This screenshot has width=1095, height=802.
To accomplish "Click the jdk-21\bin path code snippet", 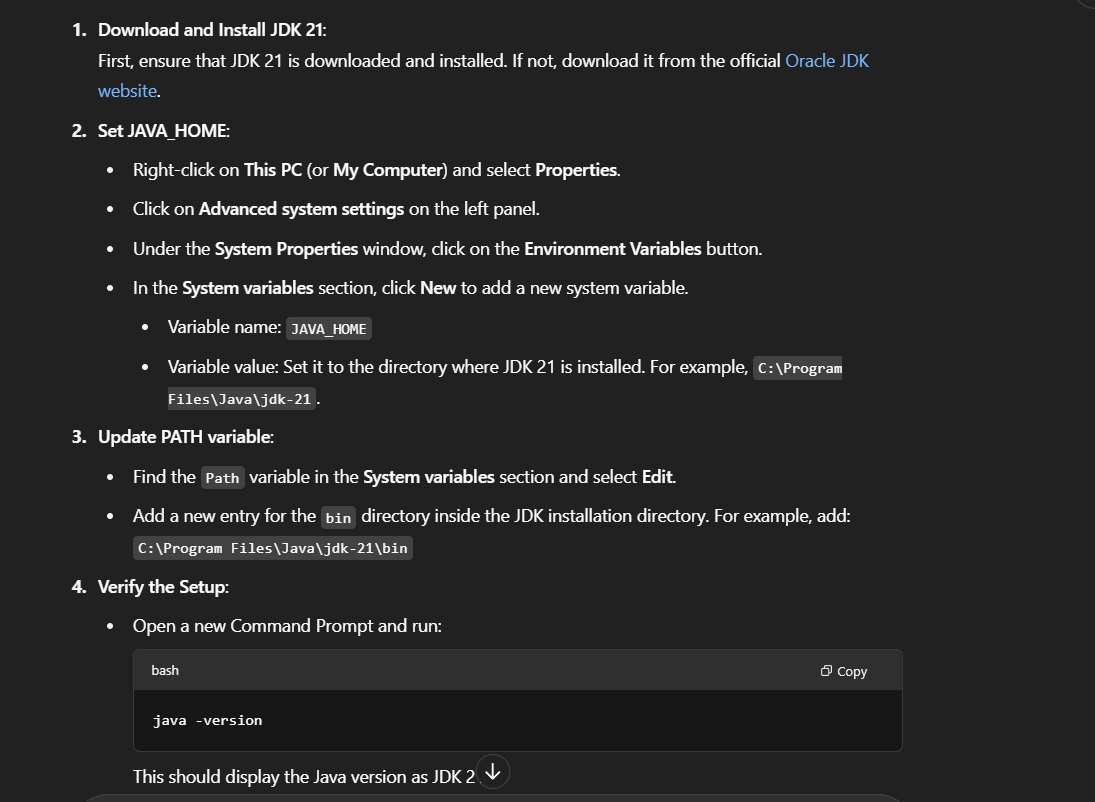I will coord(272,548).
